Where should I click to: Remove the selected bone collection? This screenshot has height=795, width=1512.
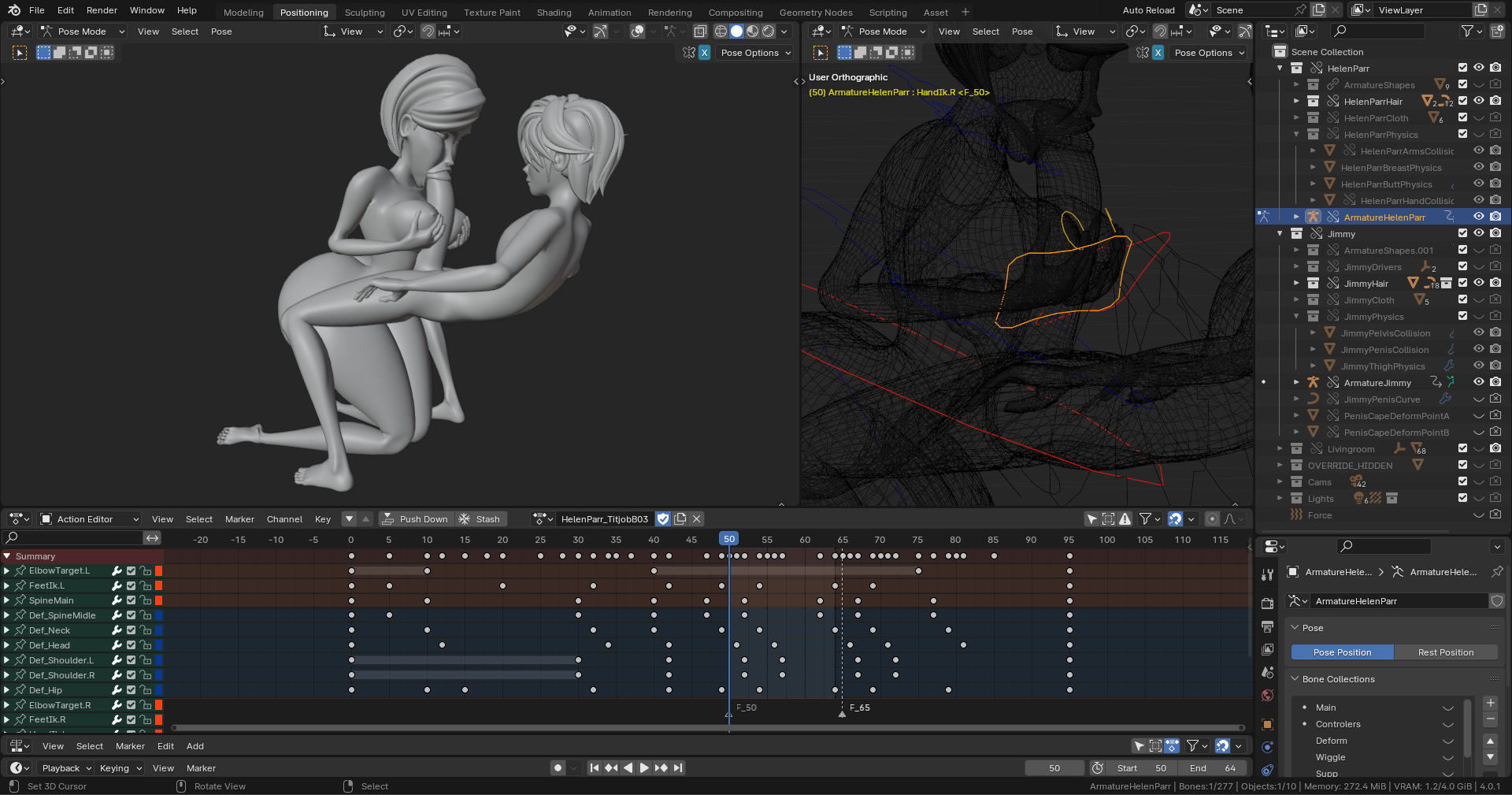point(1490,719)
